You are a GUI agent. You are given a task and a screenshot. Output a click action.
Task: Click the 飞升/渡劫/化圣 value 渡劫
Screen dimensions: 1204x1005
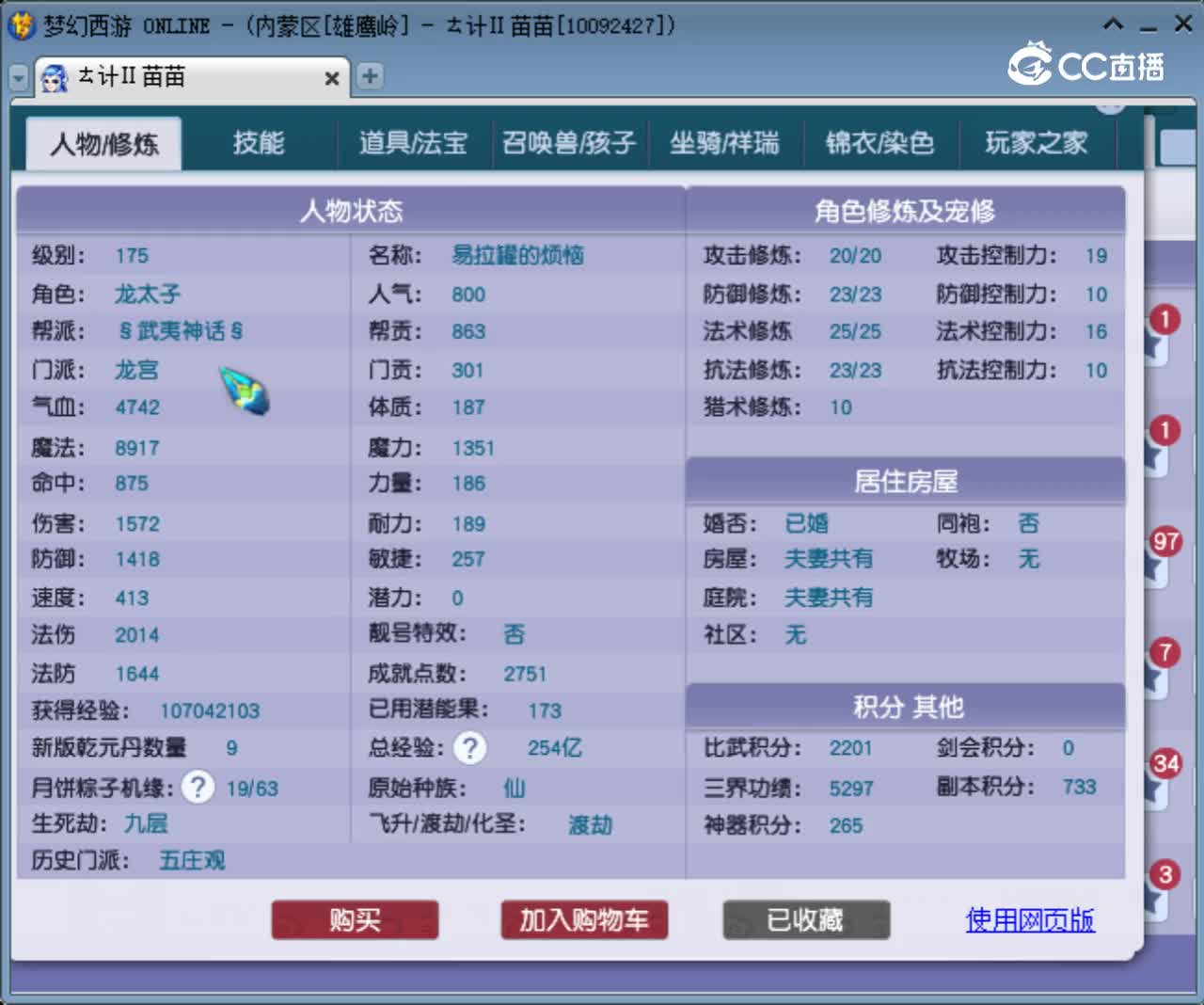coord(590,825)
